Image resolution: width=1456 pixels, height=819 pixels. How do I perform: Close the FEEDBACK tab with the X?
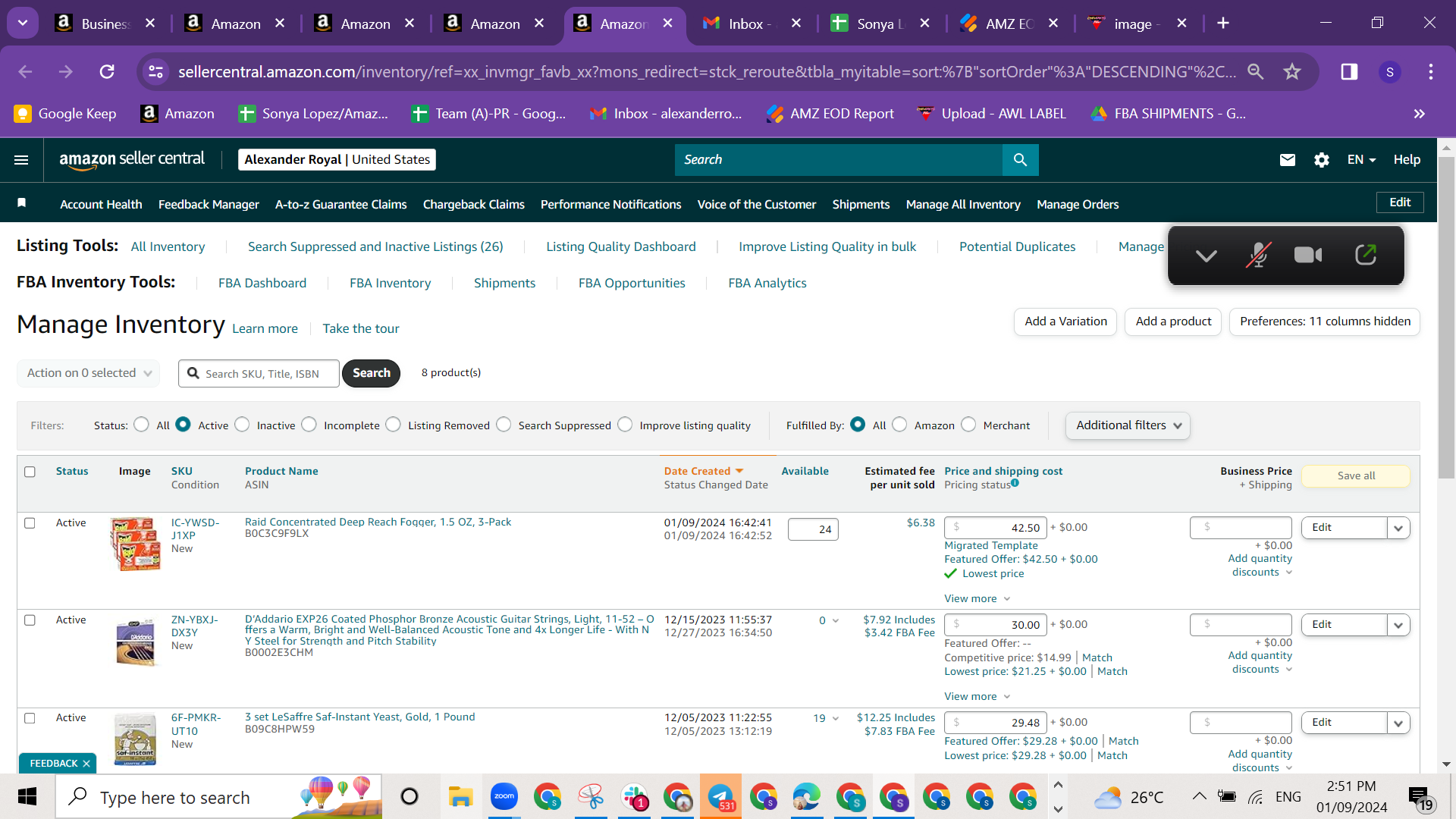(x=86, y=764)
